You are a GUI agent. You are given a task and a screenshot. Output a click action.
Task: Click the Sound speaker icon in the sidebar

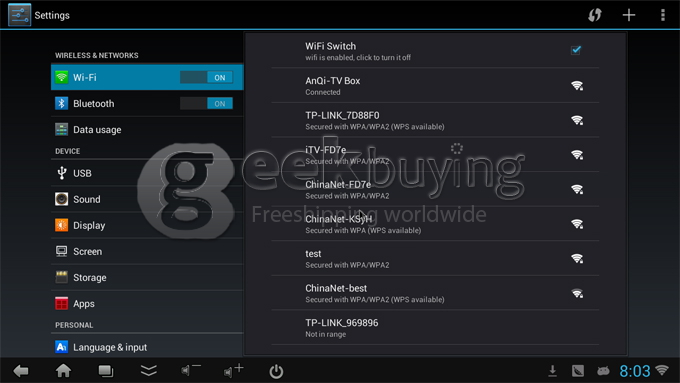(61, 199)
